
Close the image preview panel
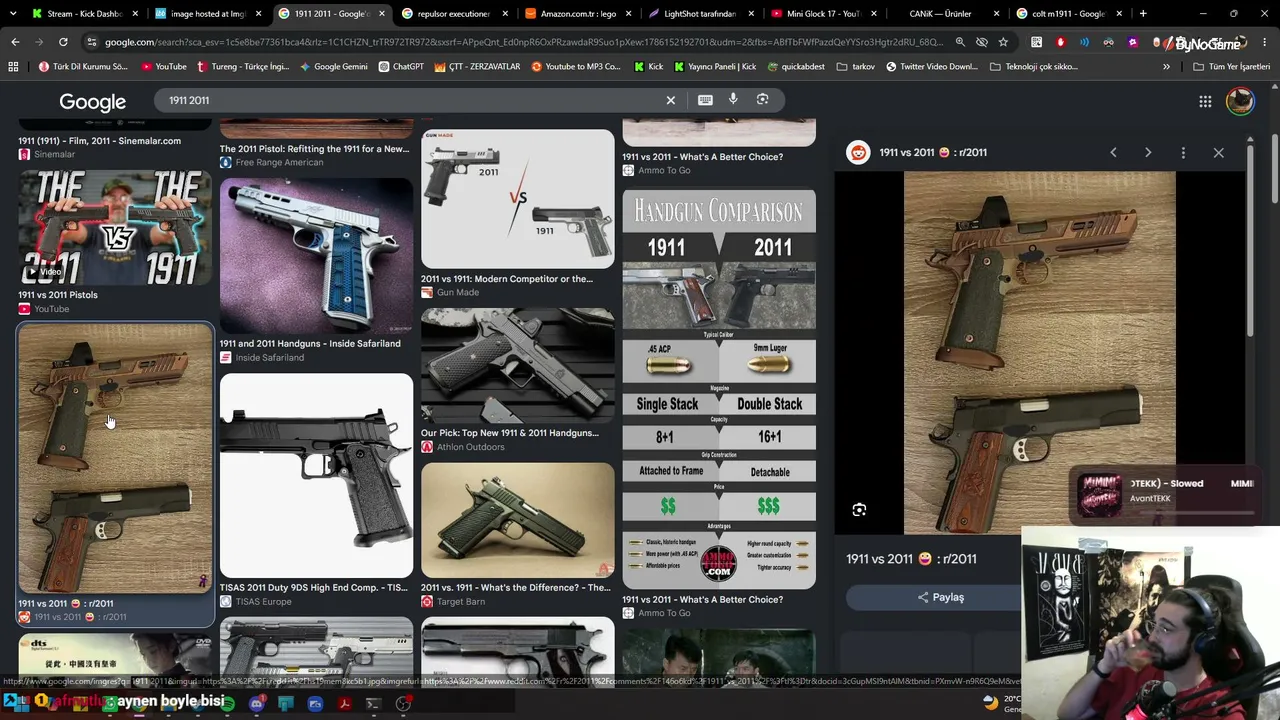(x=1218, y=152)
